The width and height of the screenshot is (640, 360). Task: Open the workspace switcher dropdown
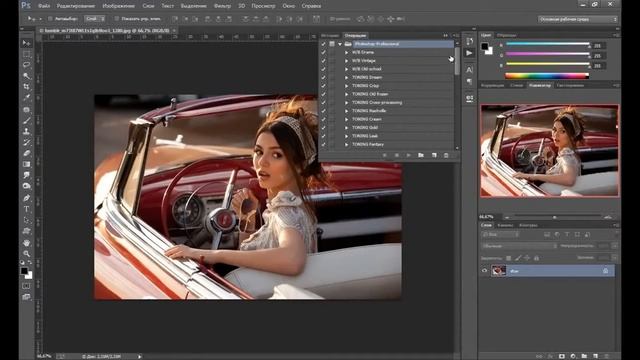pos(578,19)
